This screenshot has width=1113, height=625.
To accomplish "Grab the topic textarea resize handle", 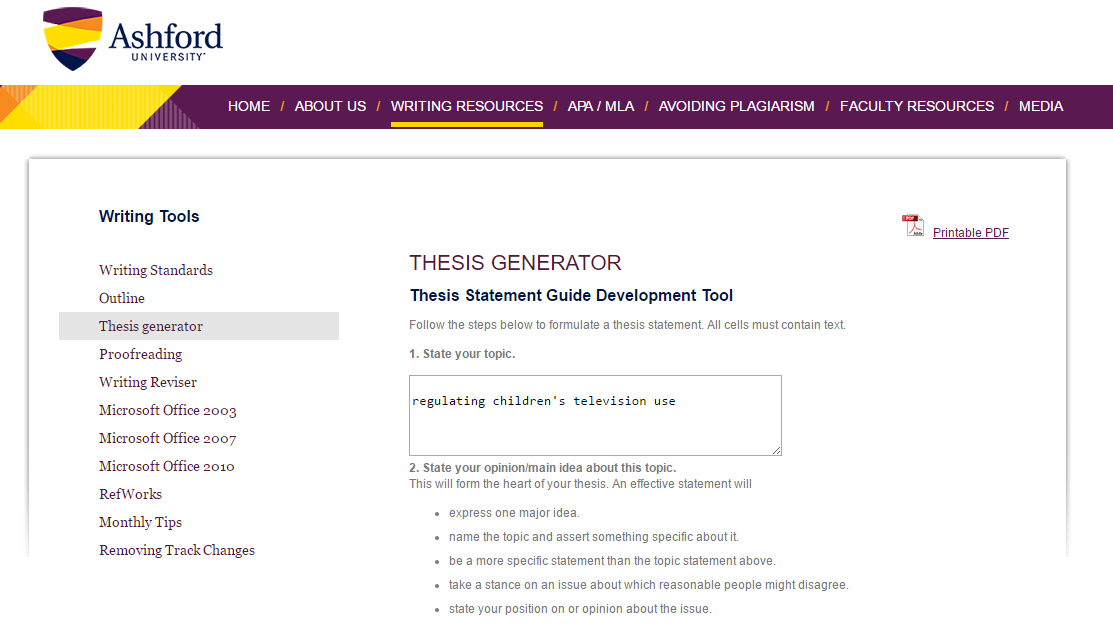I will (775, 450).
